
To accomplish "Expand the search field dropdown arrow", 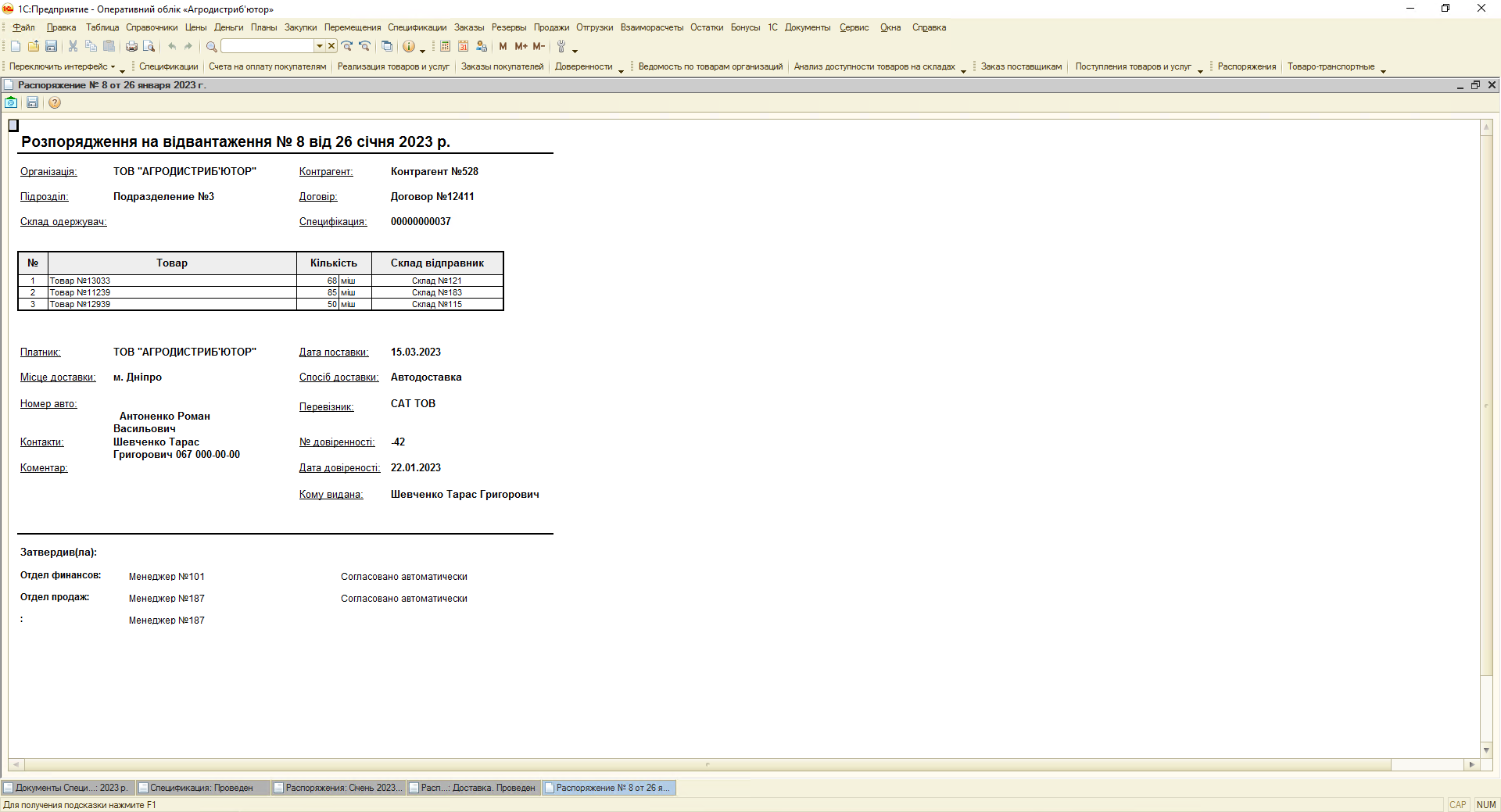I will [319, 46].
